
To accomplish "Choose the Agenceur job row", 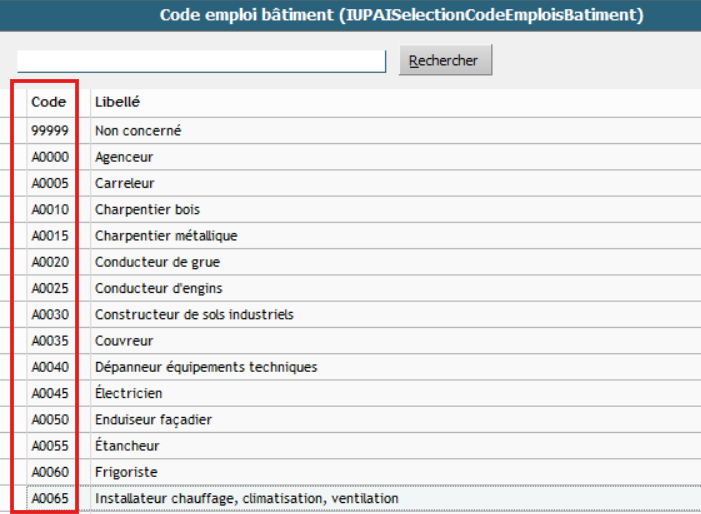I will tap(124, 157).
